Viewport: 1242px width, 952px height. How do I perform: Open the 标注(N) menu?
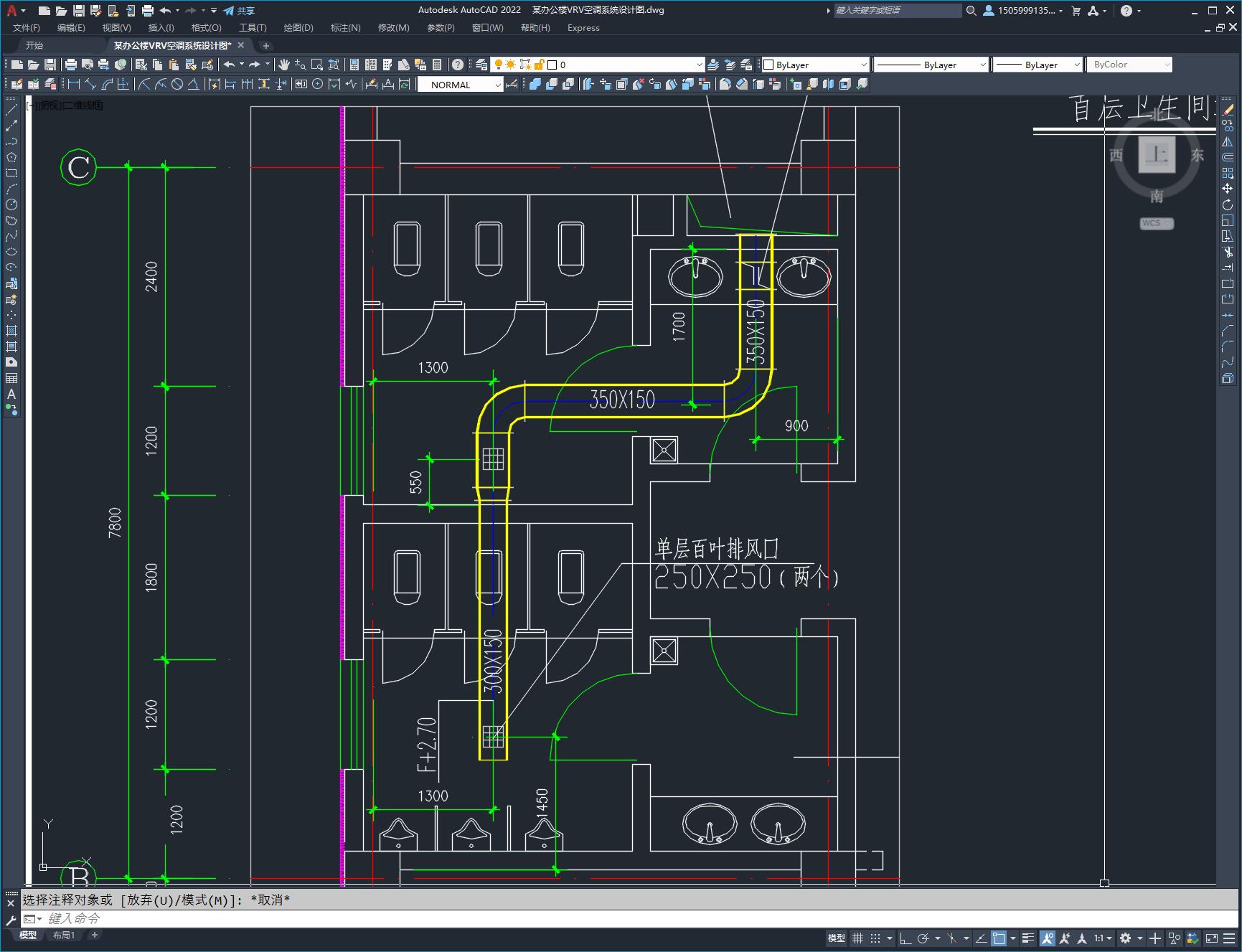point(345,27)
